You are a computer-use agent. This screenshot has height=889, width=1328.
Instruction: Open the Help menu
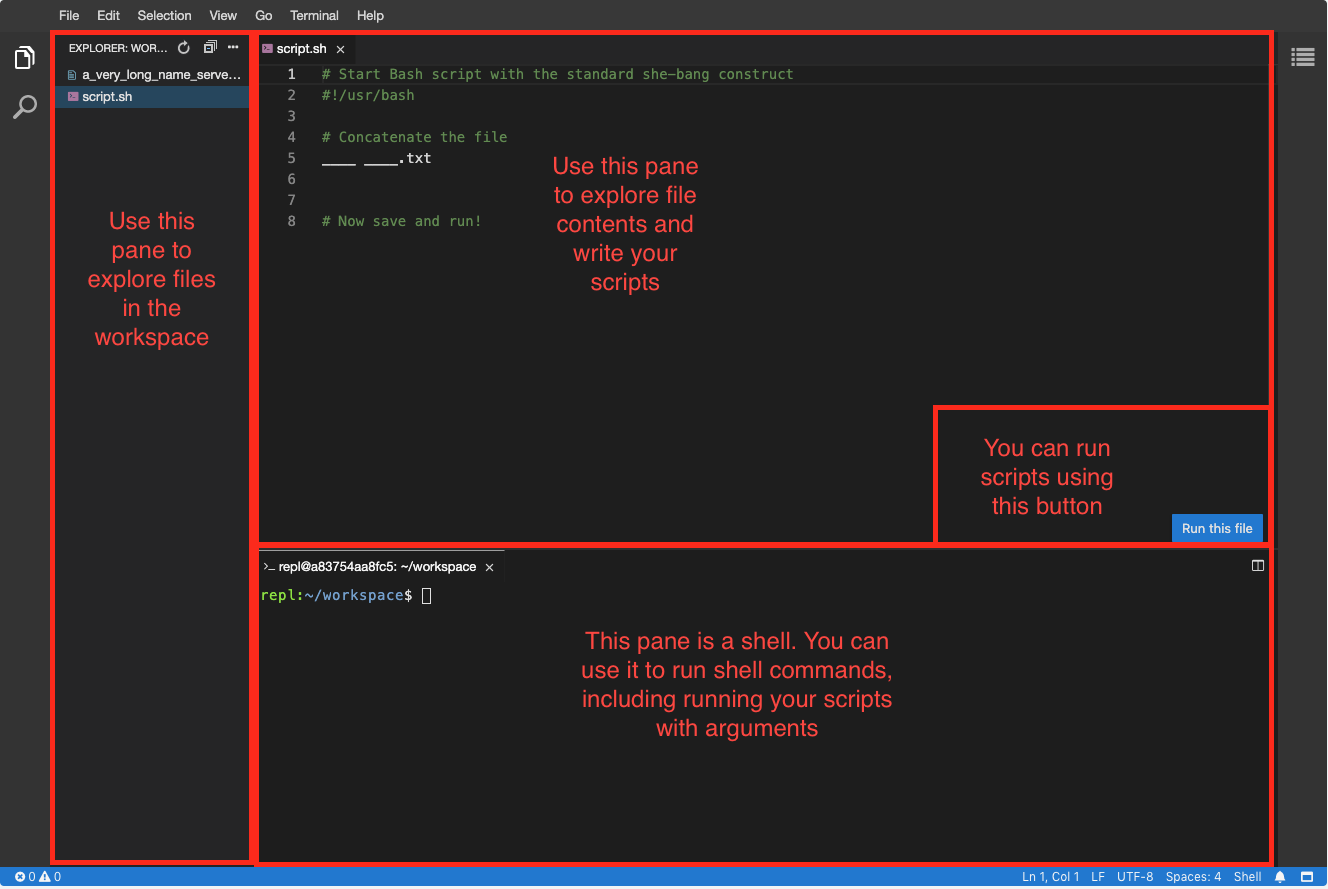370,15
